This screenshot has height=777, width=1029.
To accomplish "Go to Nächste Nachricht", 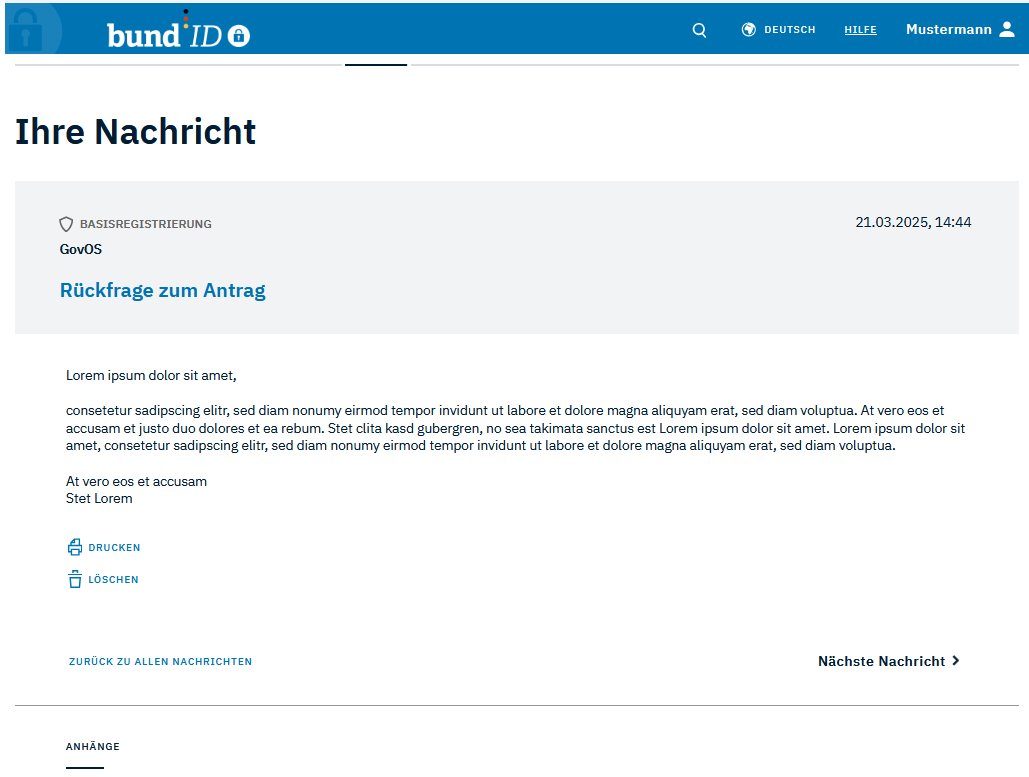I will pyautogui.click(x=881, y=661).
